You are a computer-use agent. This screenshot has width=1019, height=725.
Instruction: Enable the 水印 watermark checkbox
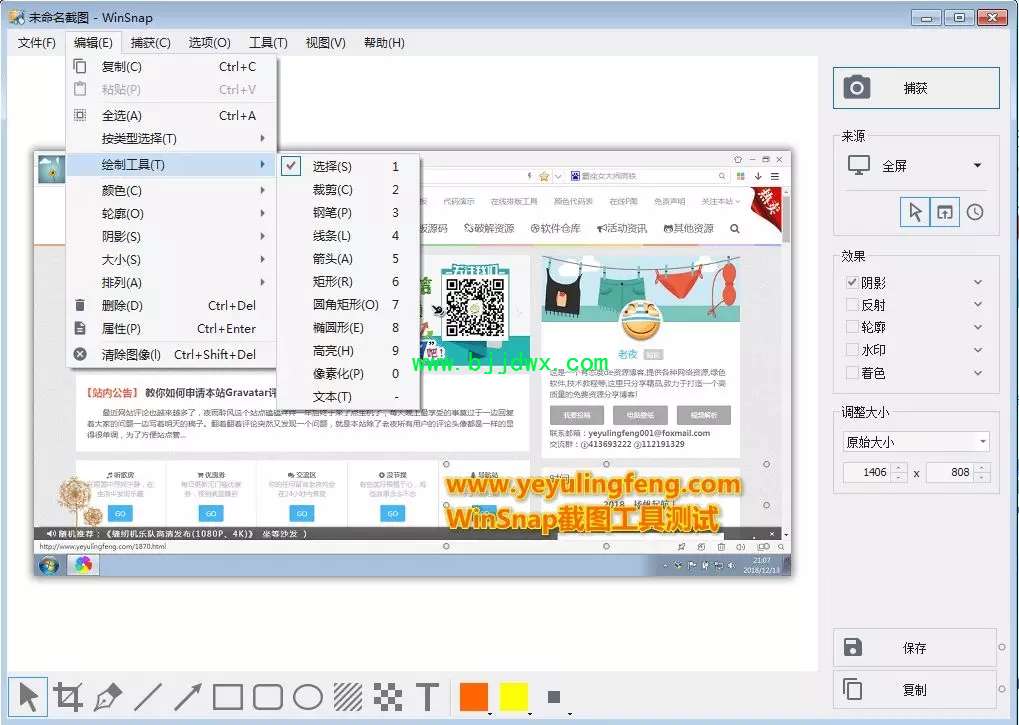point(852,350)
